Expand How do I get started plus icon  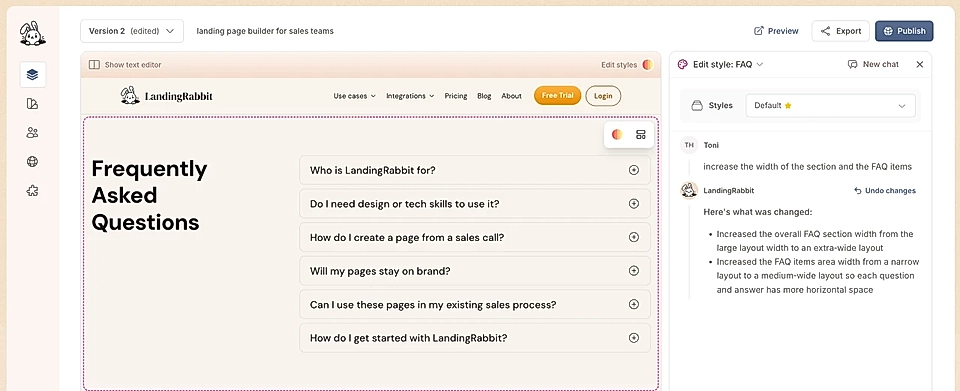coord(634,338)
